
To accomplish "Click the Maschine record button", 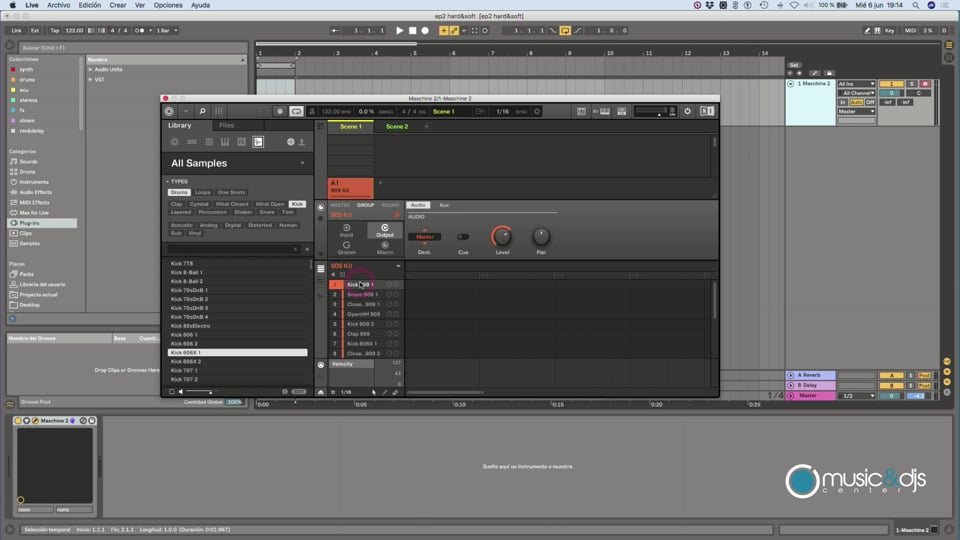I will (280, 111).
